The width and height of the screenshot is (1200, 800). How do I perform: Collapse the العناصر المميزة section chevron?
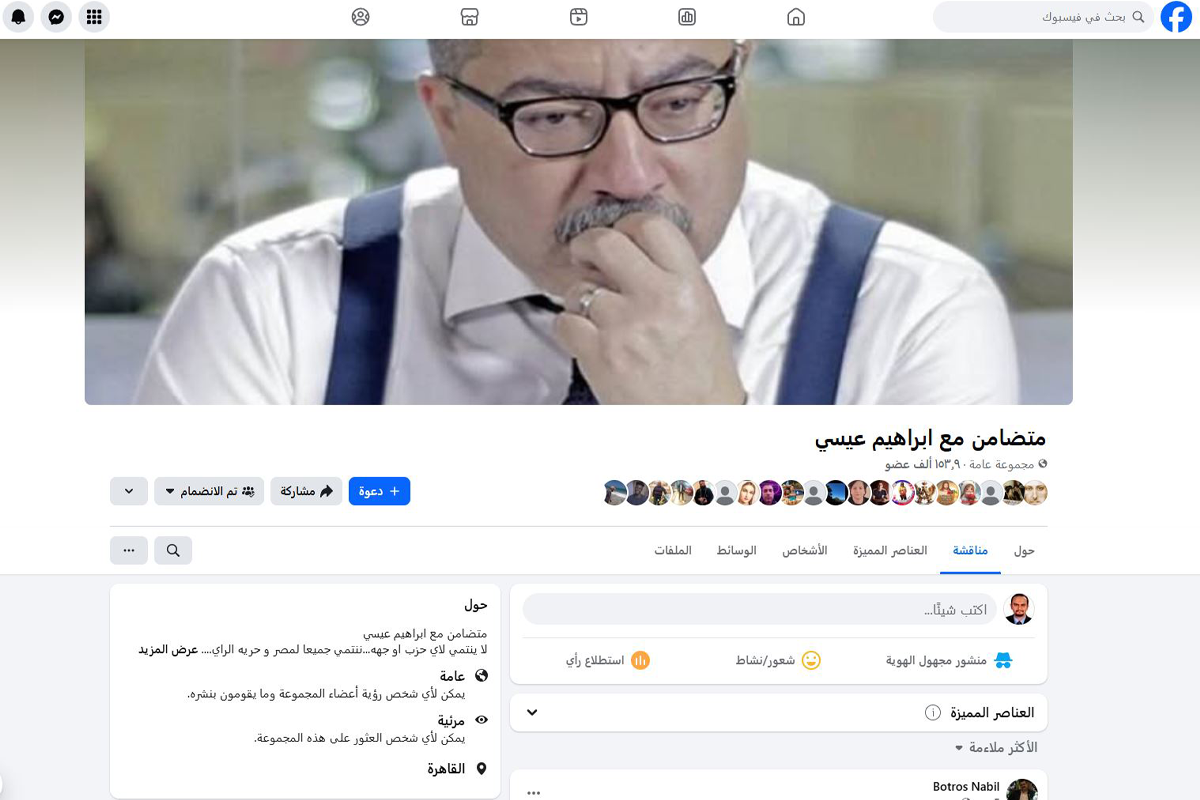click(532, 713)
